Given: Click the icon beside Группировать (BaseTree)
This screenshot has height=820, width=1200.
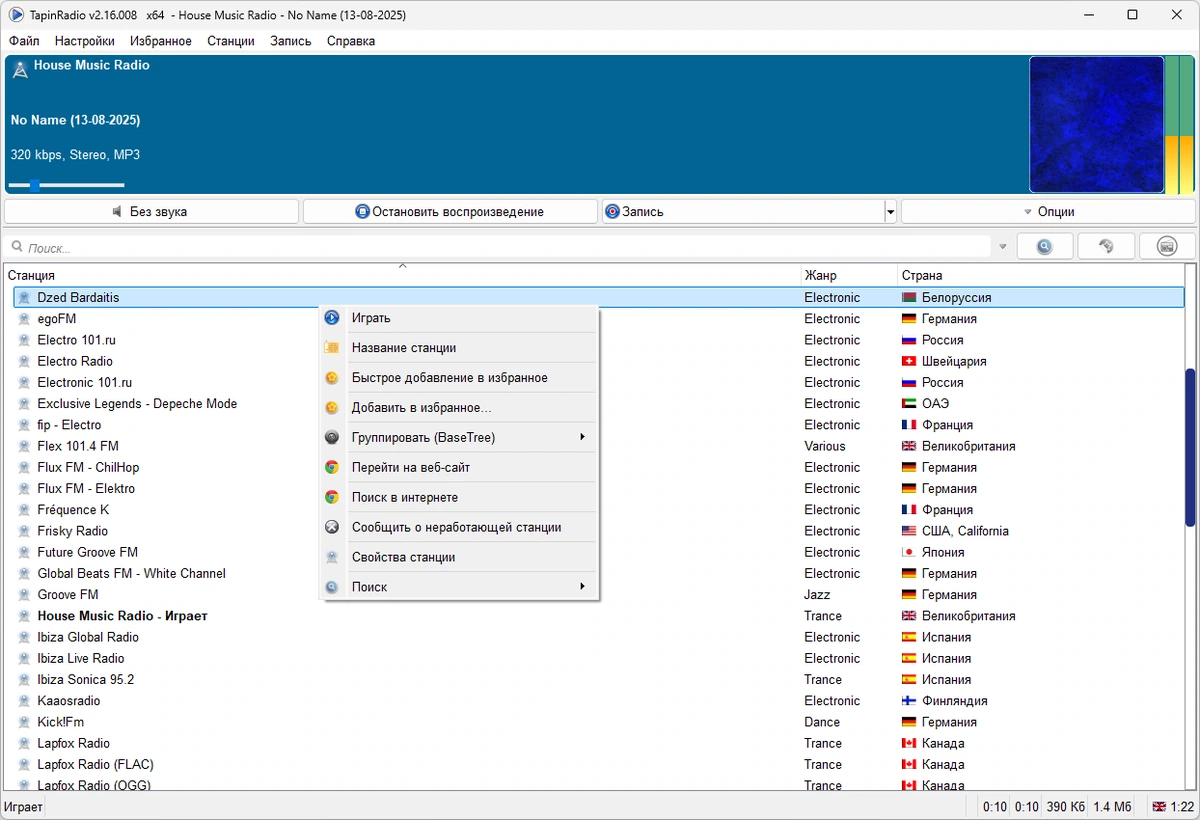Looking at the screenshot, I should click(x=332, y=437).
